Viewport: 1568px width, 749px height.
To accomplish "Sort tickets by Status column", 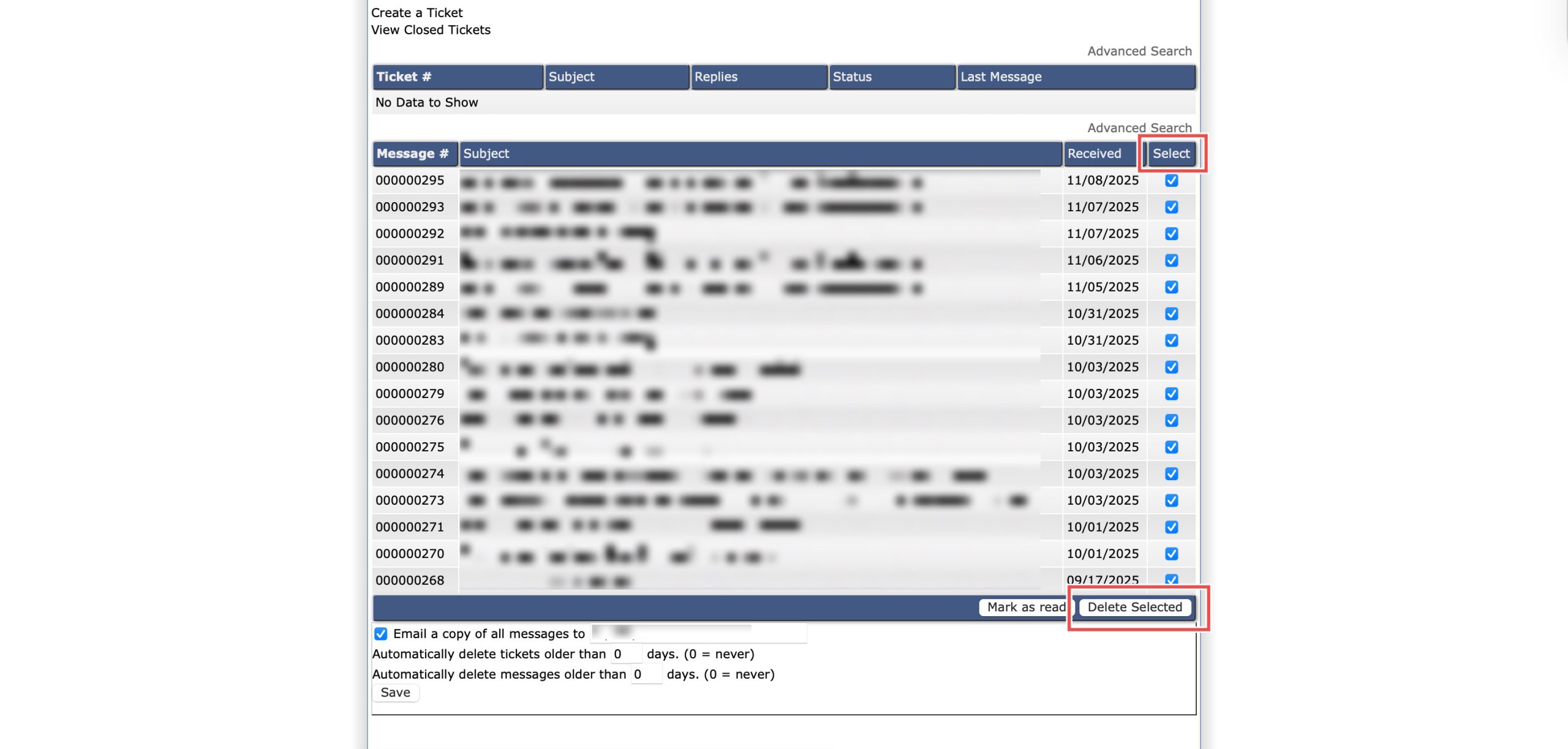I will pyautogui.click(x=851, y=77).
